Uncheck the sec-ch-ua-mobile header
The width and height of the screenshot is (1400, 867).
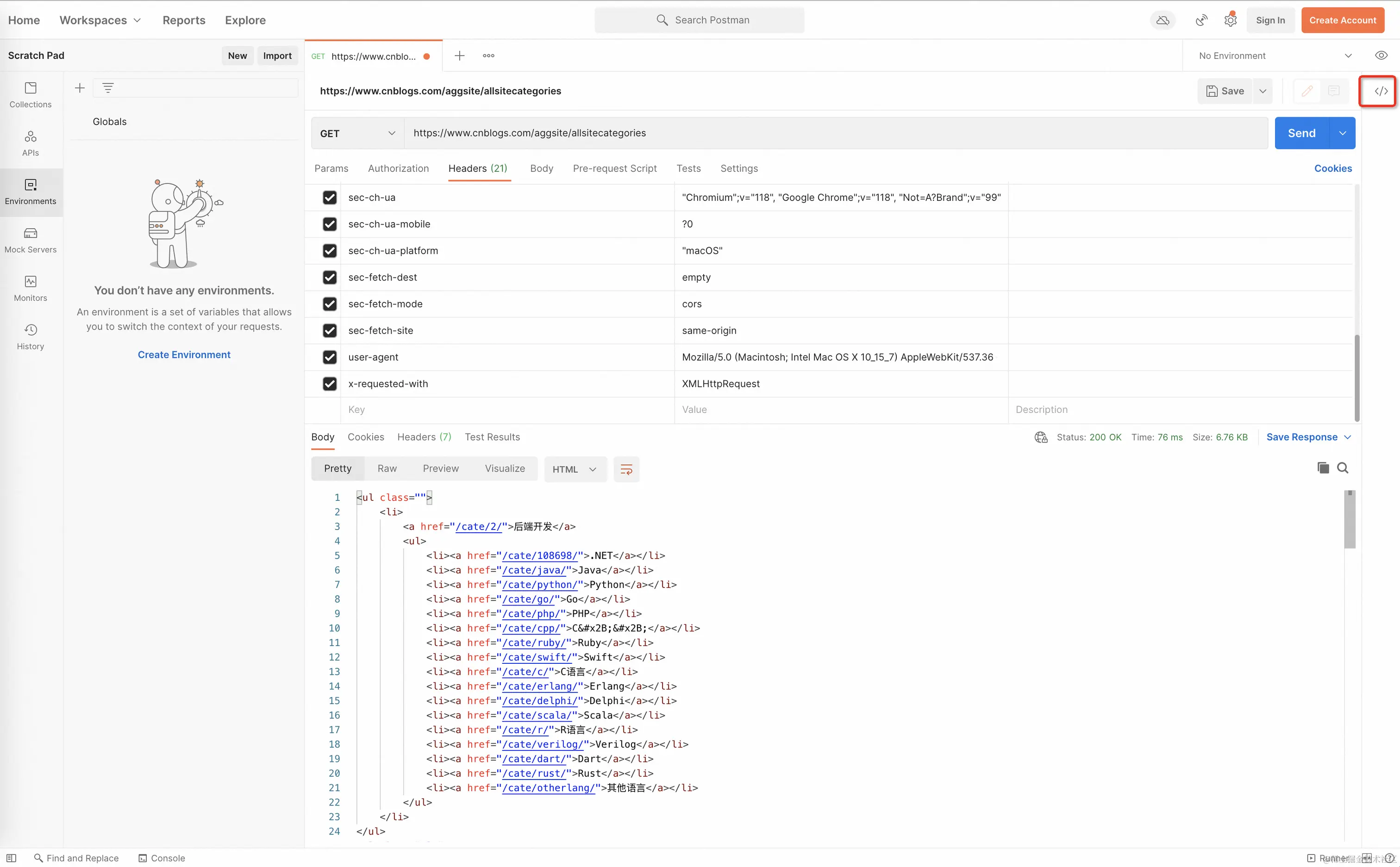(x=329, y=224)
